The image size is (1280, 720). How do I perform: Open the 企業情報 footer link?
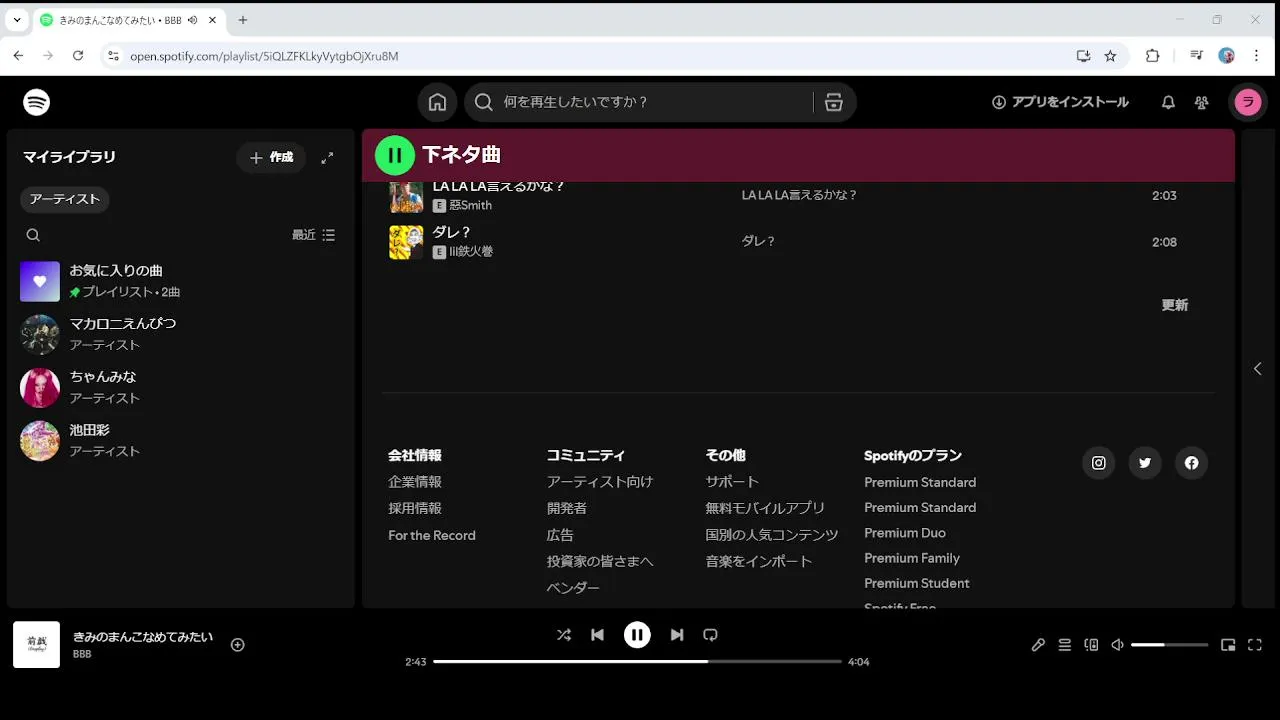(x=415, y=482)
